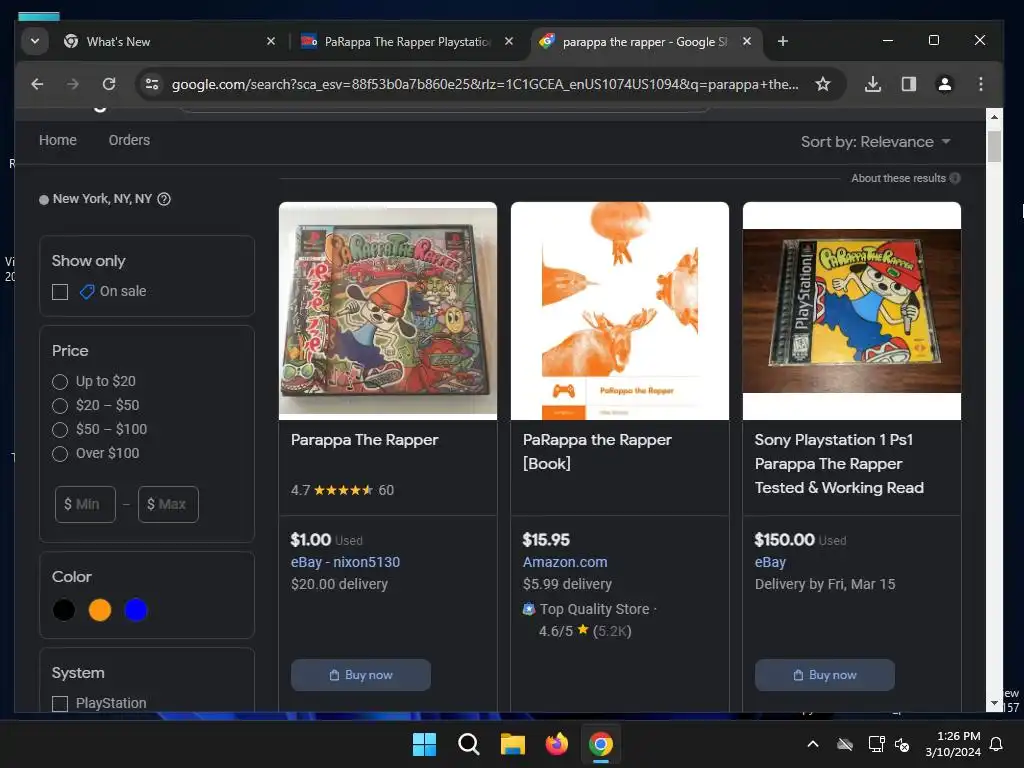This screenshot has height=768, width=1024.
Task: Click the page address bar URL
Action: 485,84
